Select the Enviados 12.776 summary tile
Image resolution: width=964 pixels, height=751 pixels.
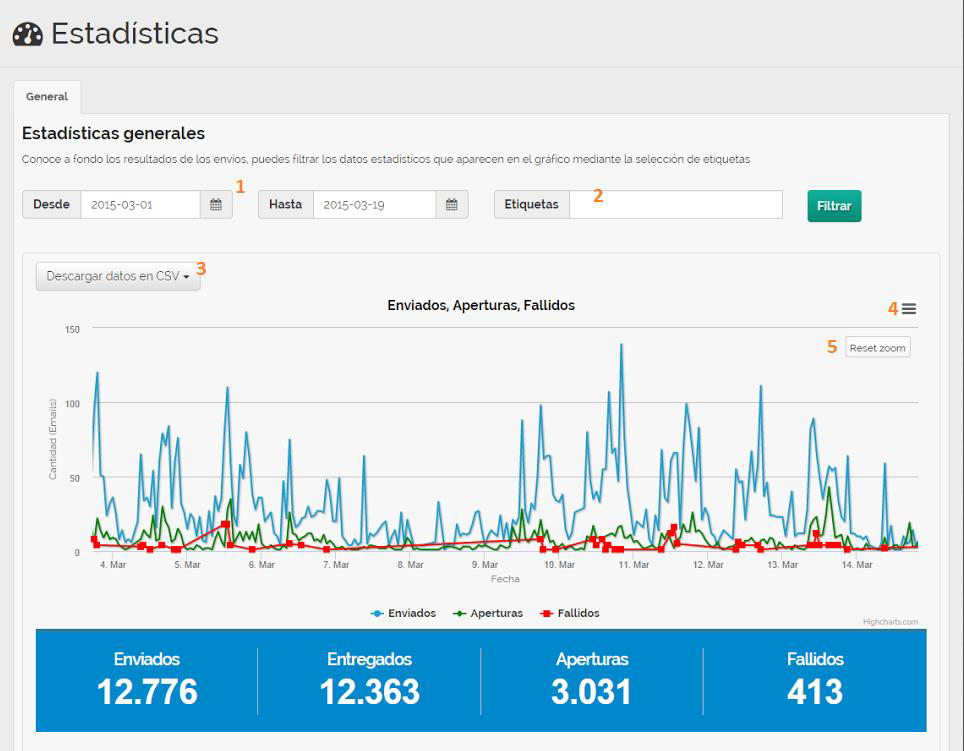coord(147,680)
